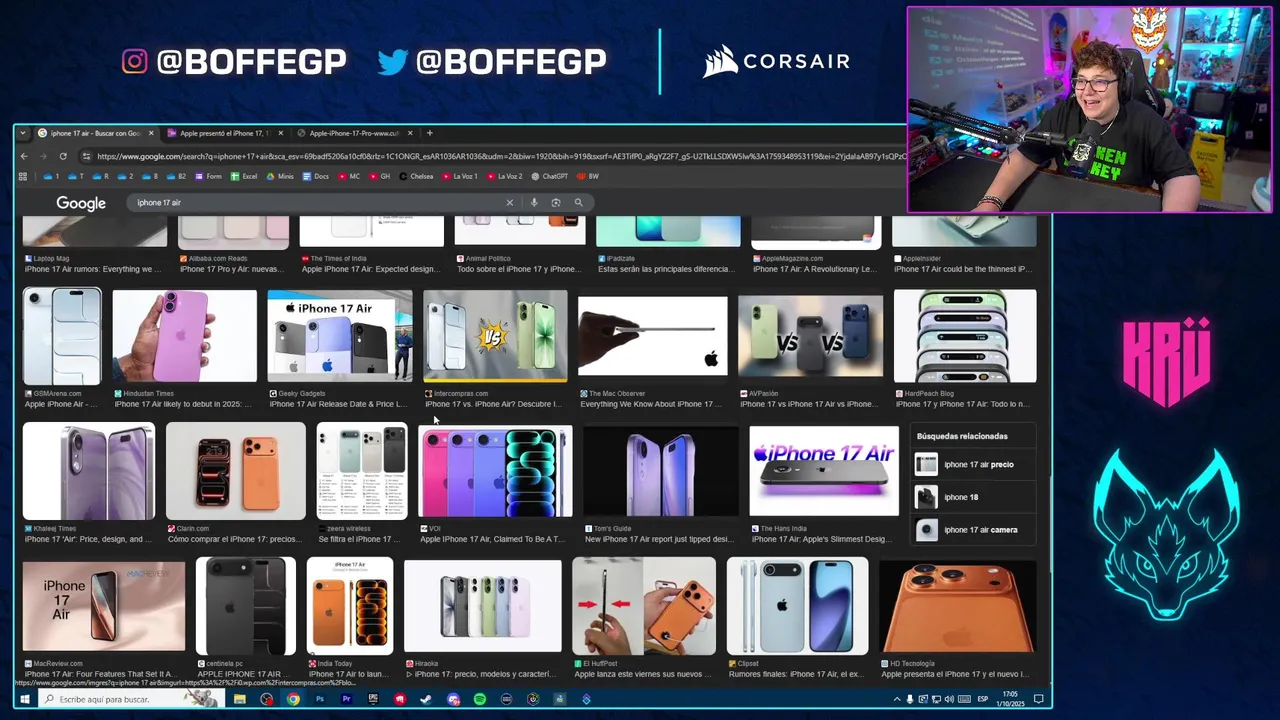Click the Windows 'Escribe aquí para buscar' box
The height and width of the screenshot is (720, 1280).
(x=129, y=699)
